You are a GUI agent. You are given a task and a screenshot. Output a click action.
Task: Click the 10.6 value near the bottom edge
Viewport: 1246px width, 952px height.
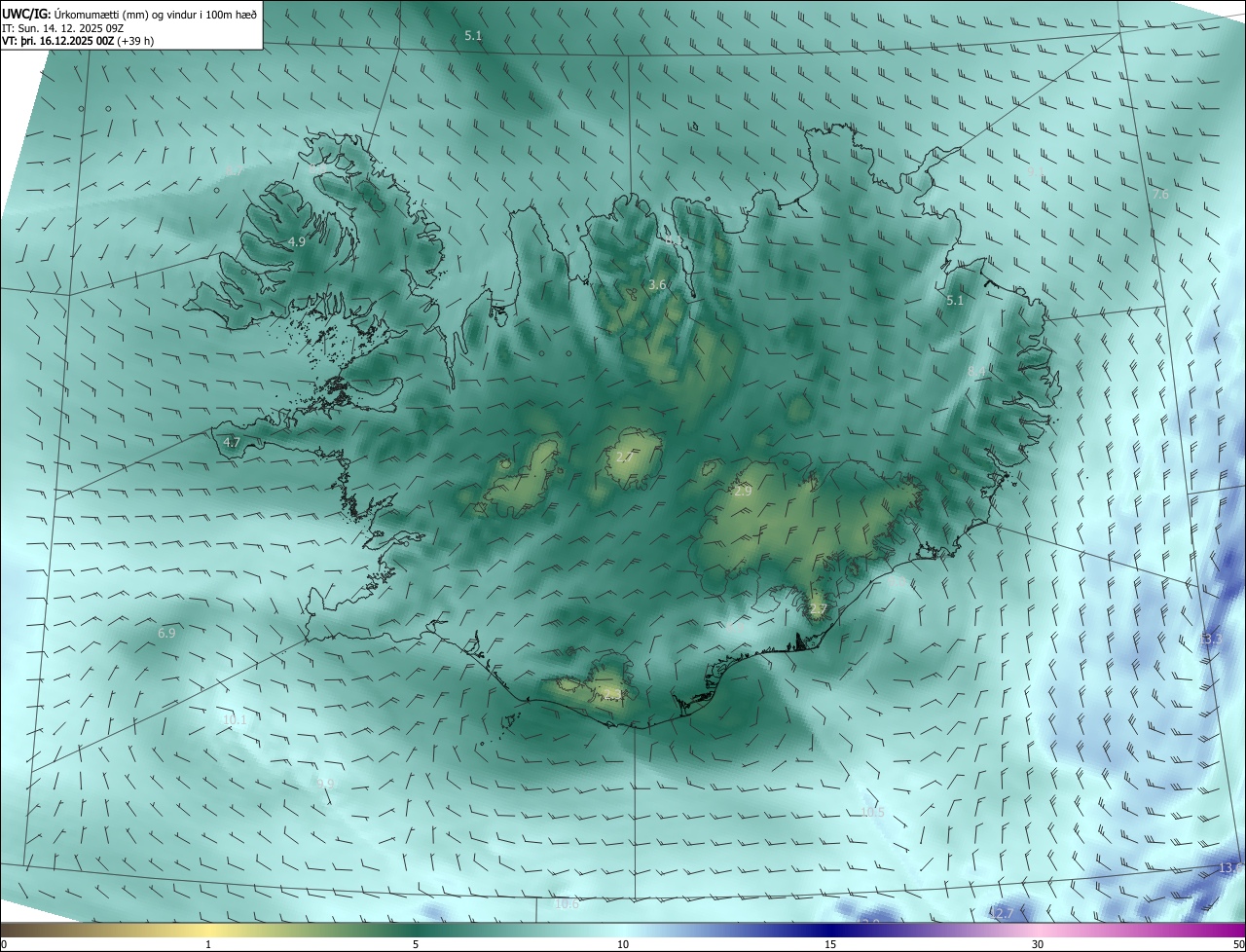click(567, 904)
